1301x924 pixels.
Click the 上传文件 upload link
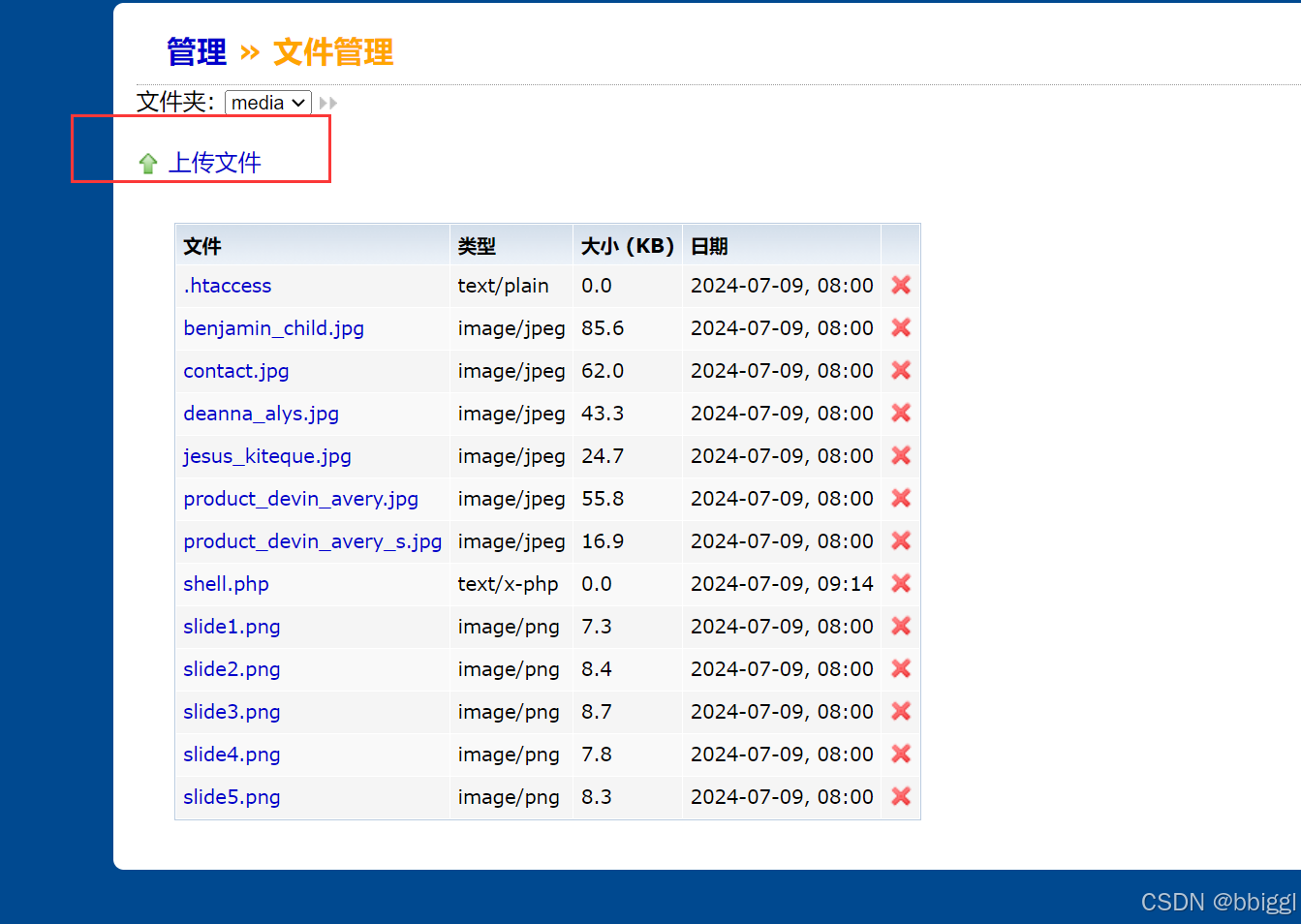pos(215,163)
